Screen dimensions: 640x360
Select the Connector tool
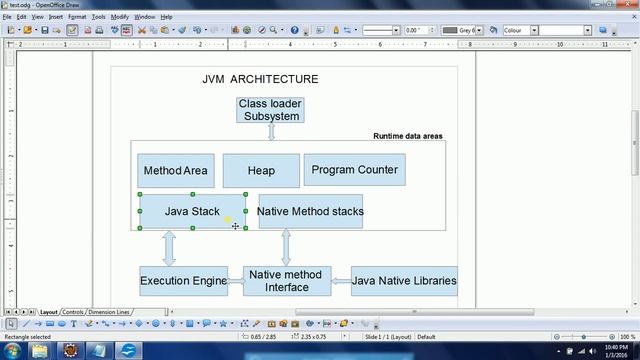(x=105, y=324)
